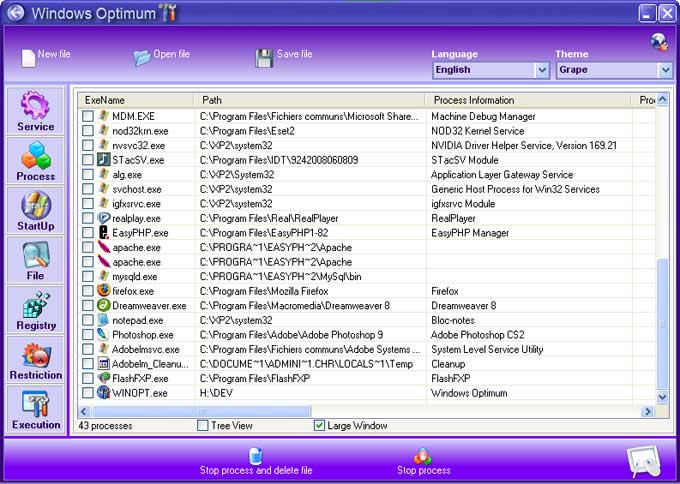The height and width of the screenshot is (484, 680).
Task: Click the STacSV.exe icon in the list
Action: point(104,160)
